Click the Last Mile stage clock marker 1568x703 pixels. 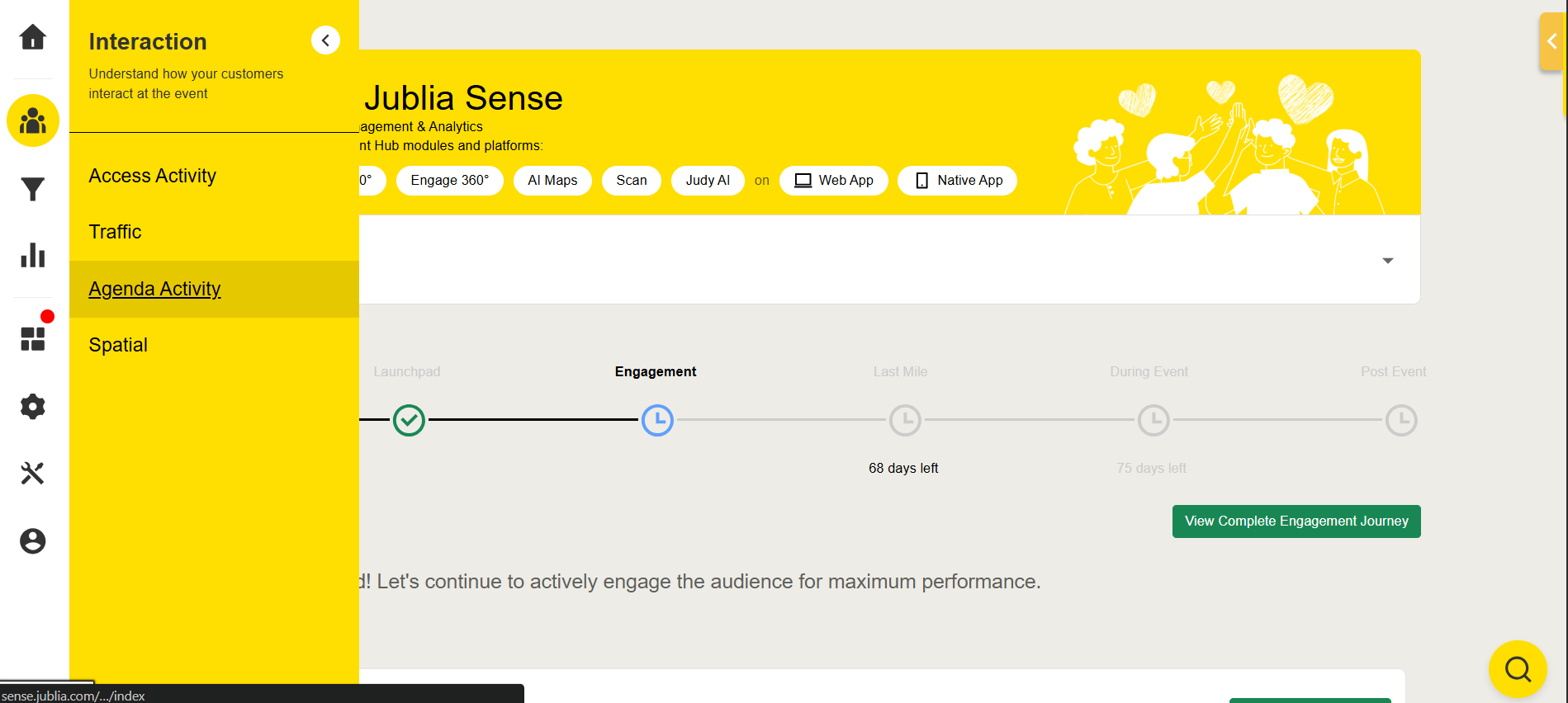(906, 420)
